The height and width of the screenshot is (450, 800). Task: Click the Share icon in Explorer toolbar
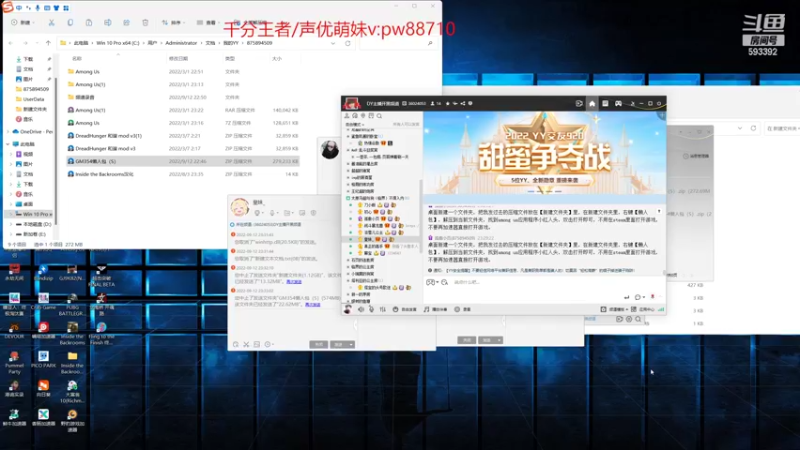click(x=127, y=22)
